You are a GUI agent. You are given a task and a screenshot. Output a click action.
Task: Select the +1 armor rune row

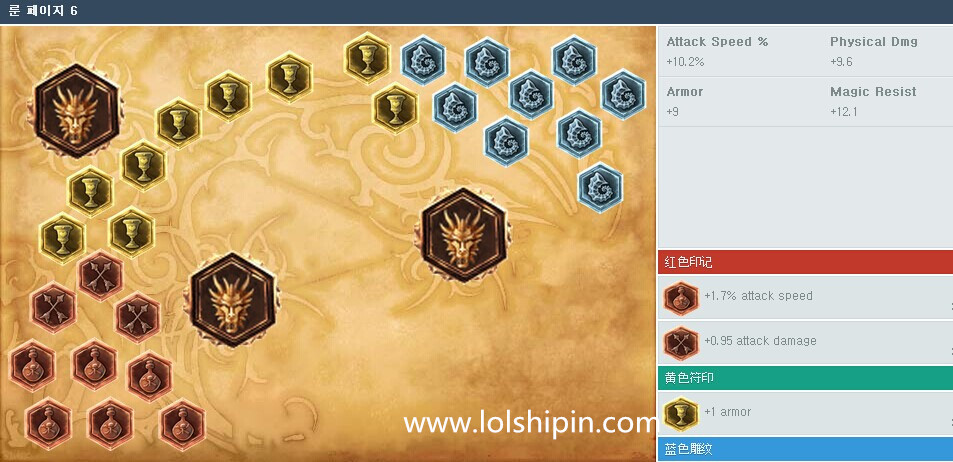coord(805,413)
